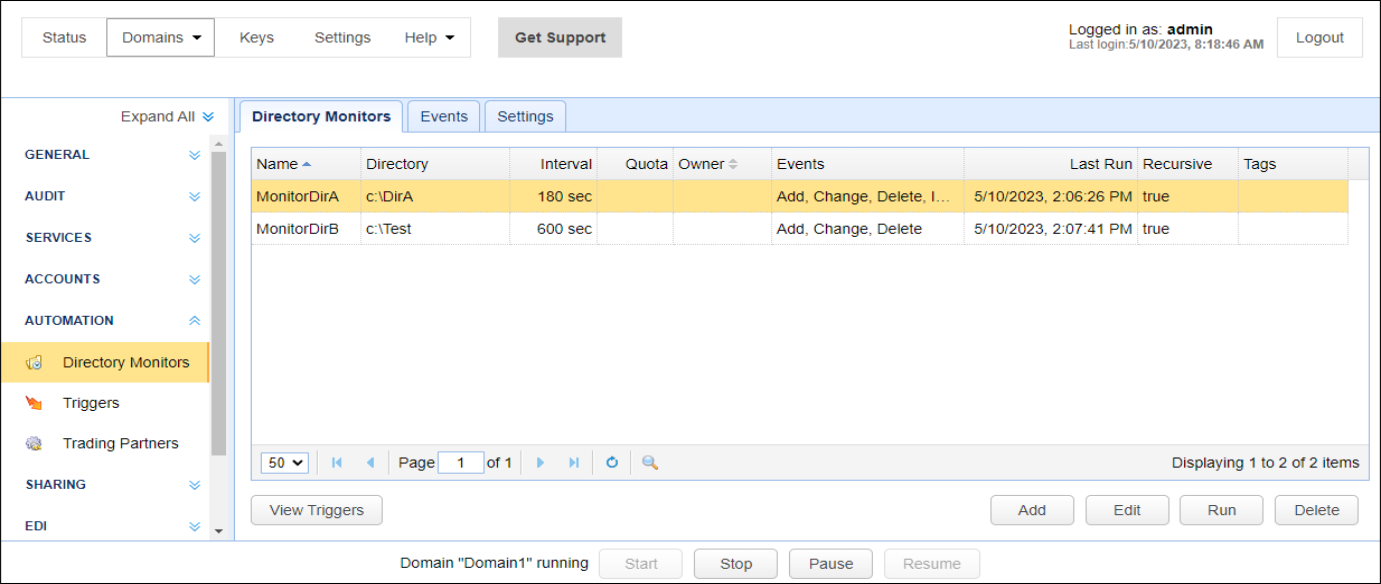Jump to last page icon
Image resolution: width=1381 pixels, height=584 pixels.
pos(574,463)
